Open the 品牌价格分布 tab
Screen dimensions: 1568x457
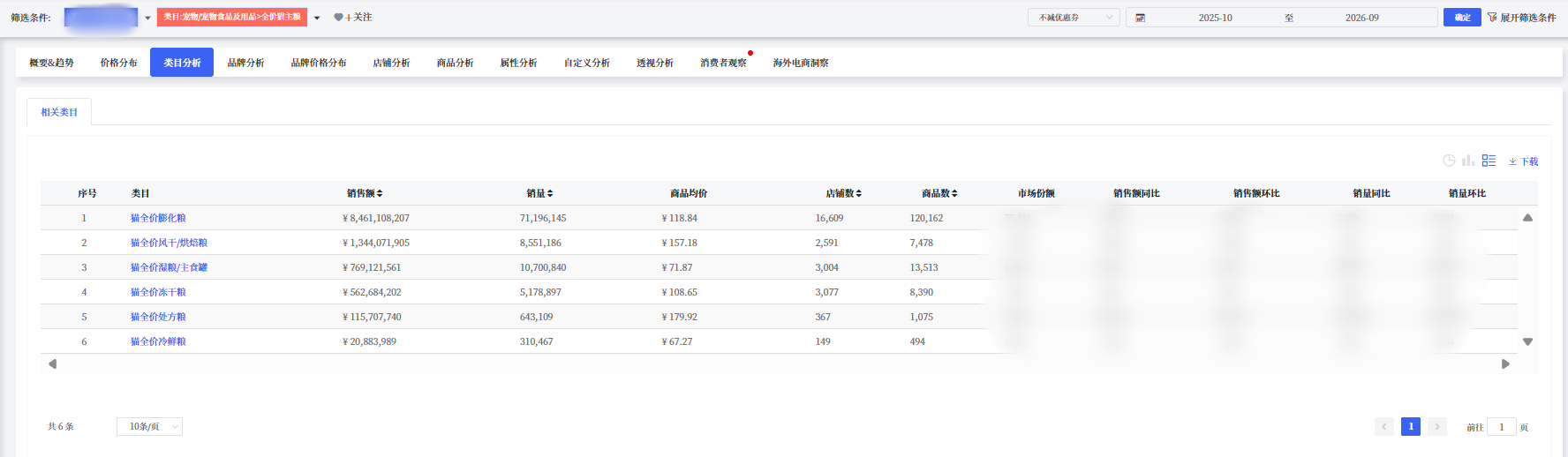point(319,63)
